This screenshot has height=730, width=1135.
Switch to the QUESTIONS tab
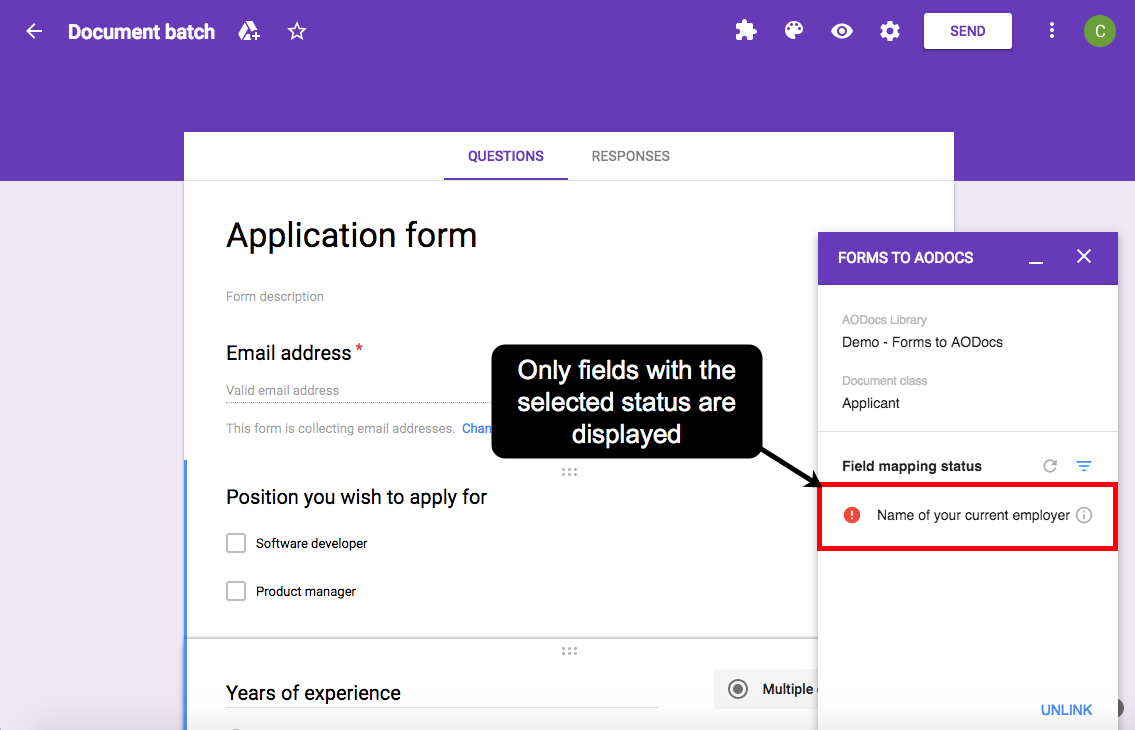coord(505,156)
